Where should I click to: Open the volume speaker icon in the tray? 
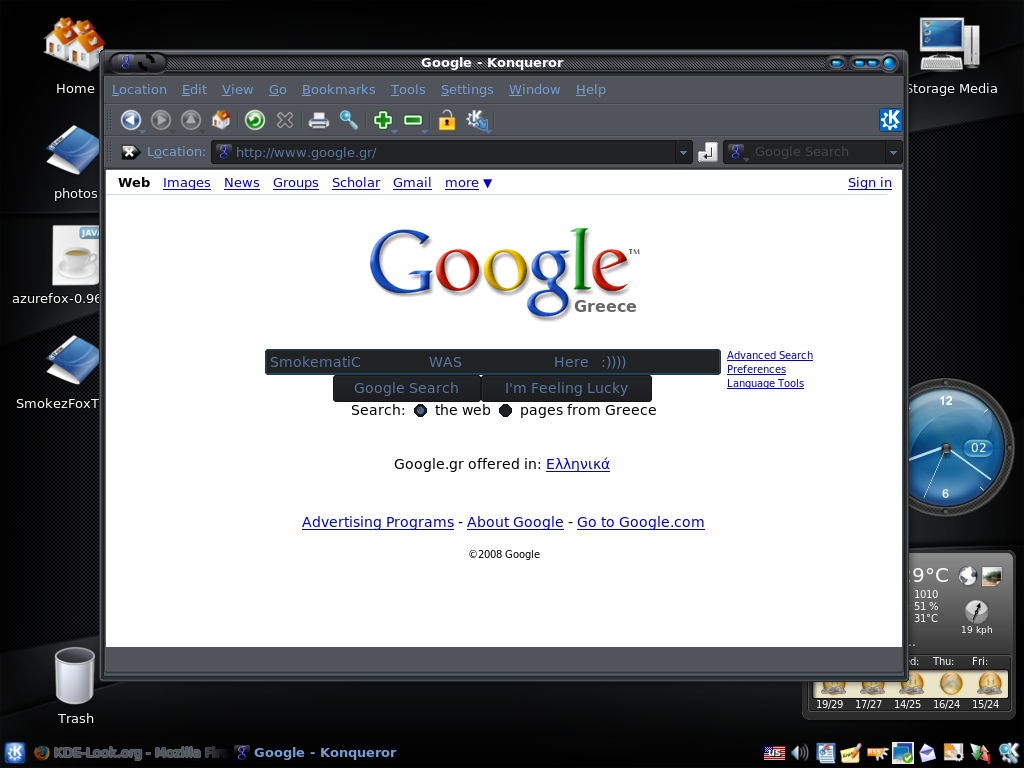coord(800,753)
